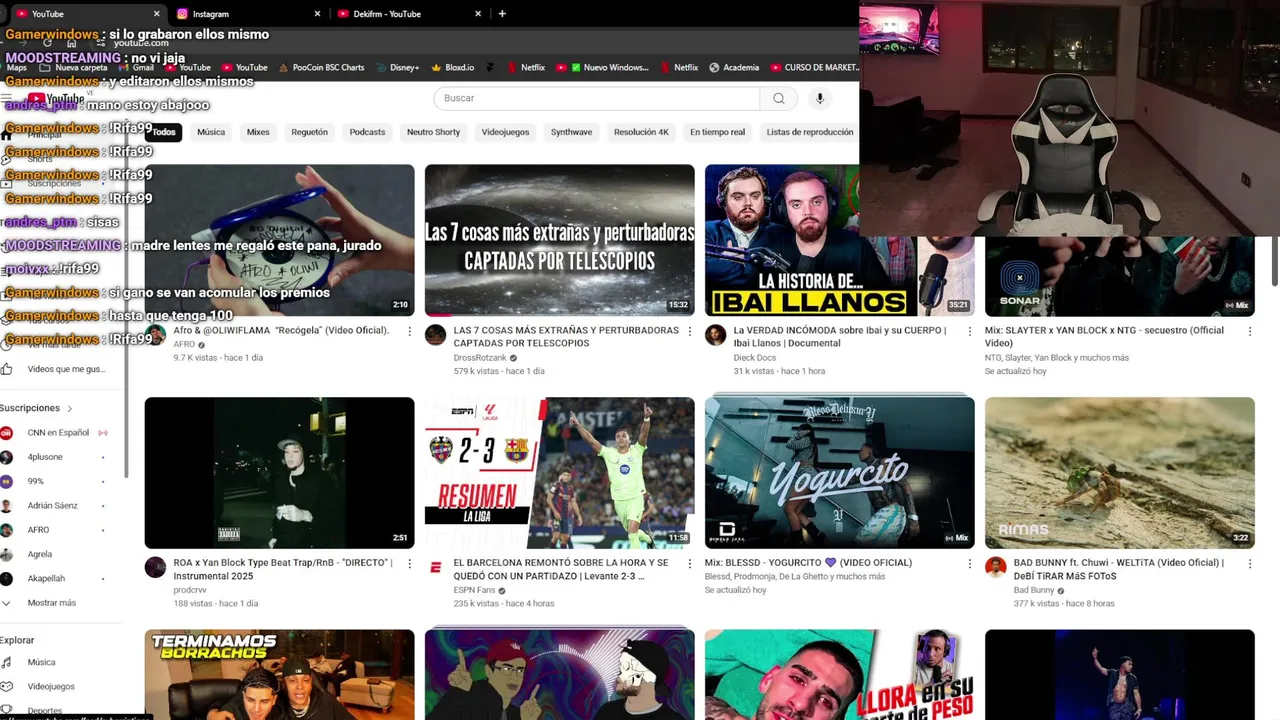Click the sidebar vertical scrollbar

(126, 300)
